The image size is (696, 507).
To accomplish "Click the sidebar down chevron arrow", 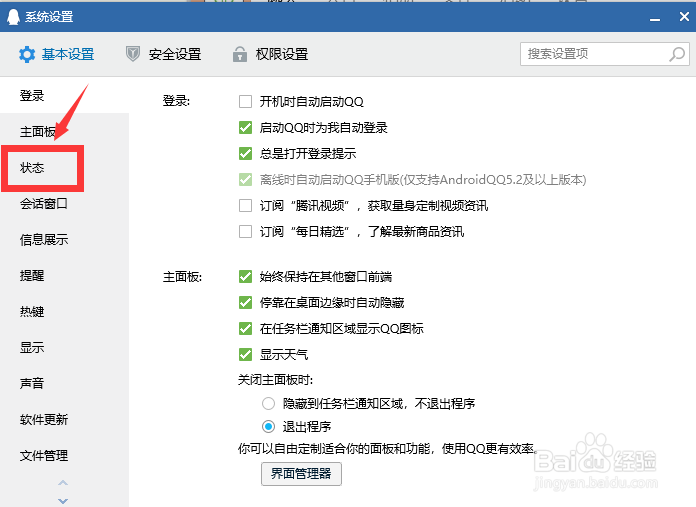I will pos(63,501).
